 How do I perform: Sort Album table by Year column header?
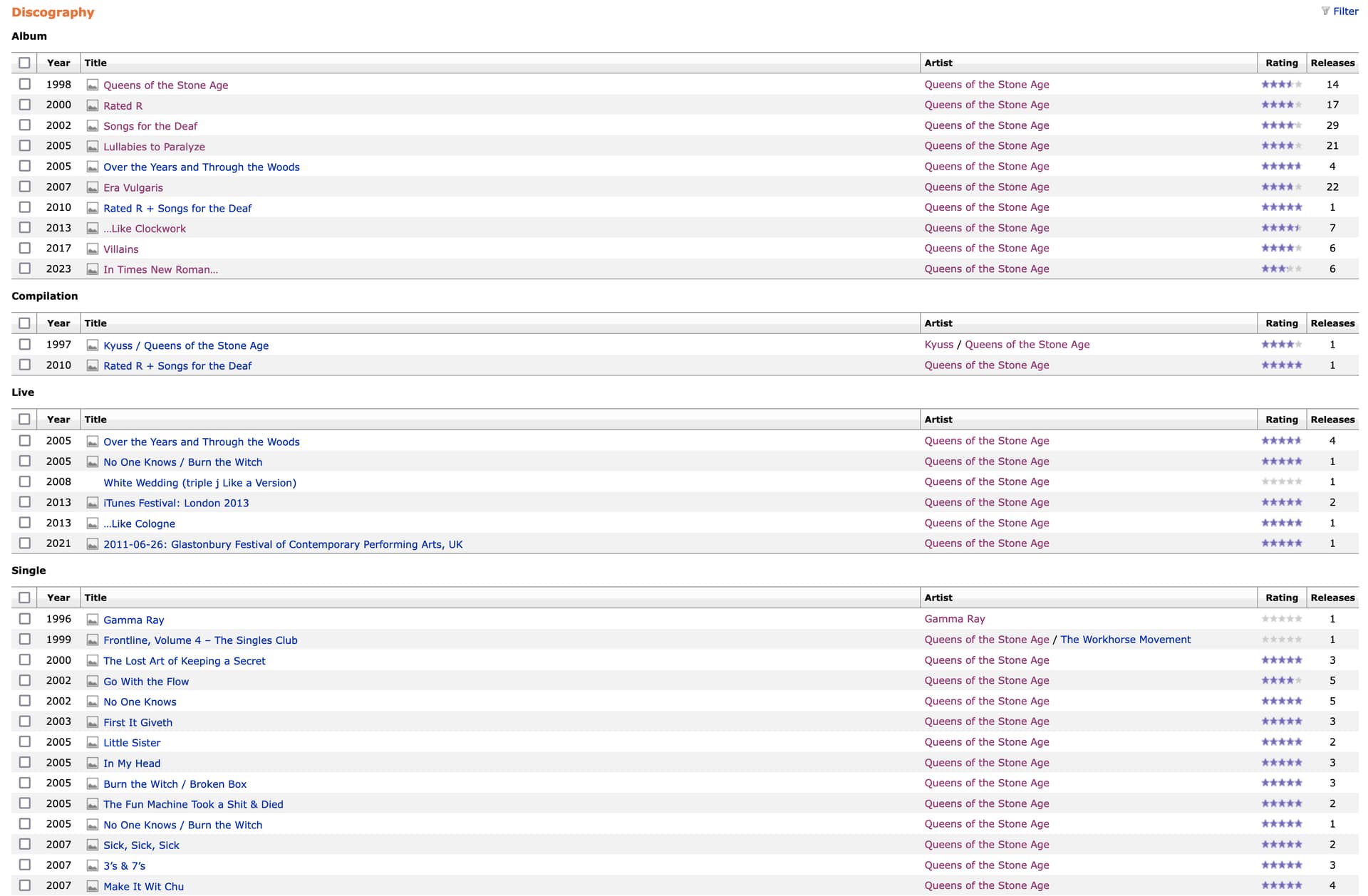click(x=58, y=63)
